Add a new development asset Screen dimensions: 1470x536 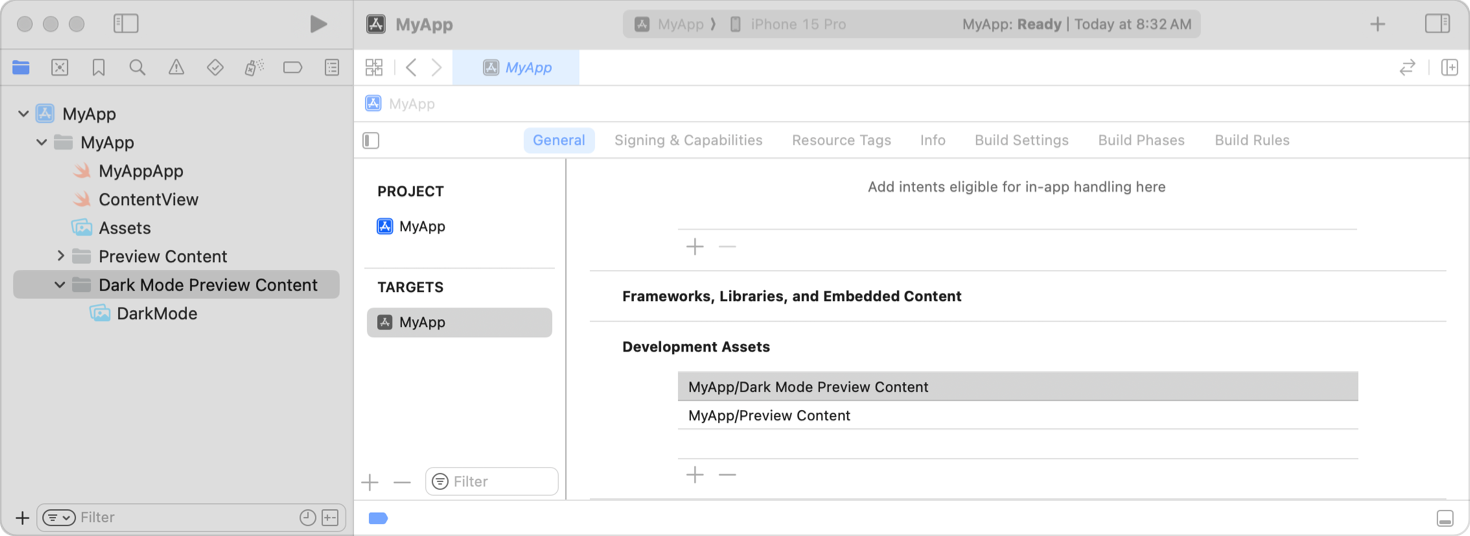click(695, 475)
